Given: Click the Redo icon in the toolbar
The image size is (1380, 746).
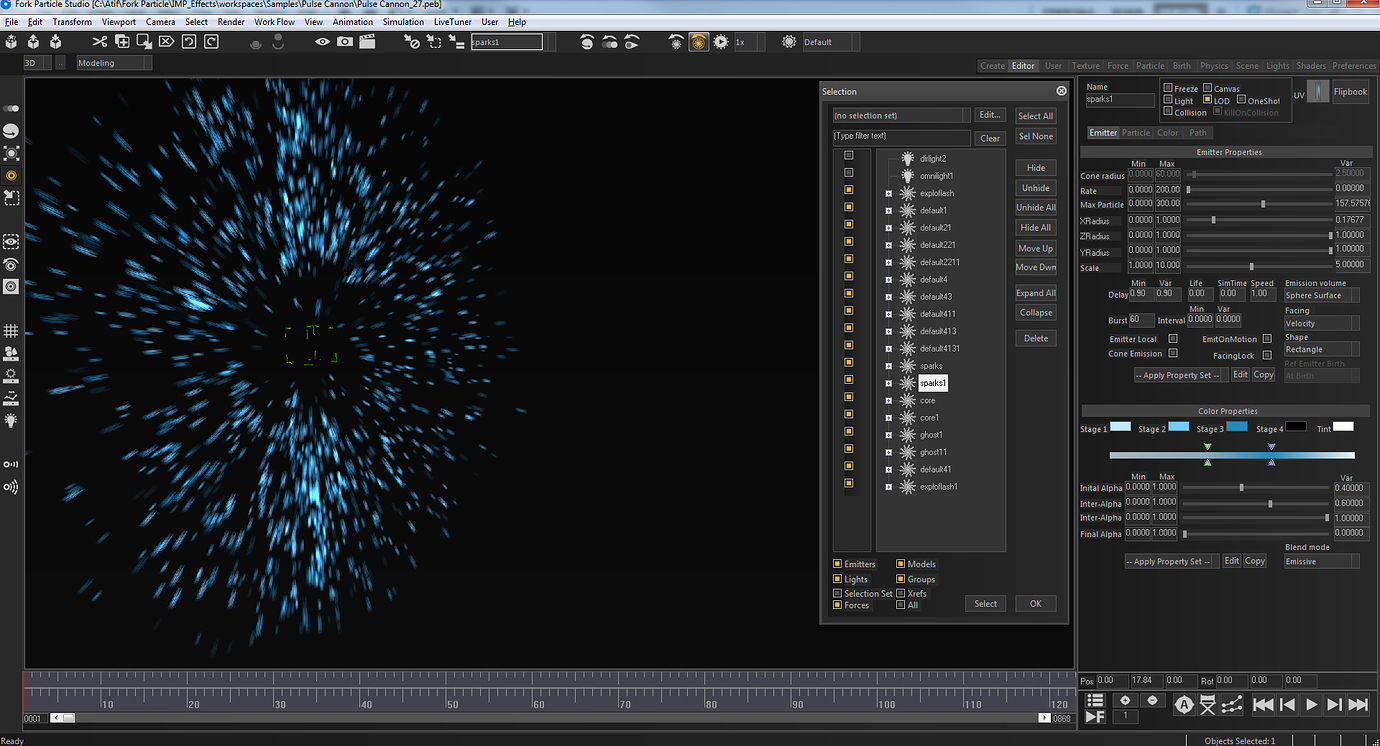Looking at the screenshot, I should (210, 41).
